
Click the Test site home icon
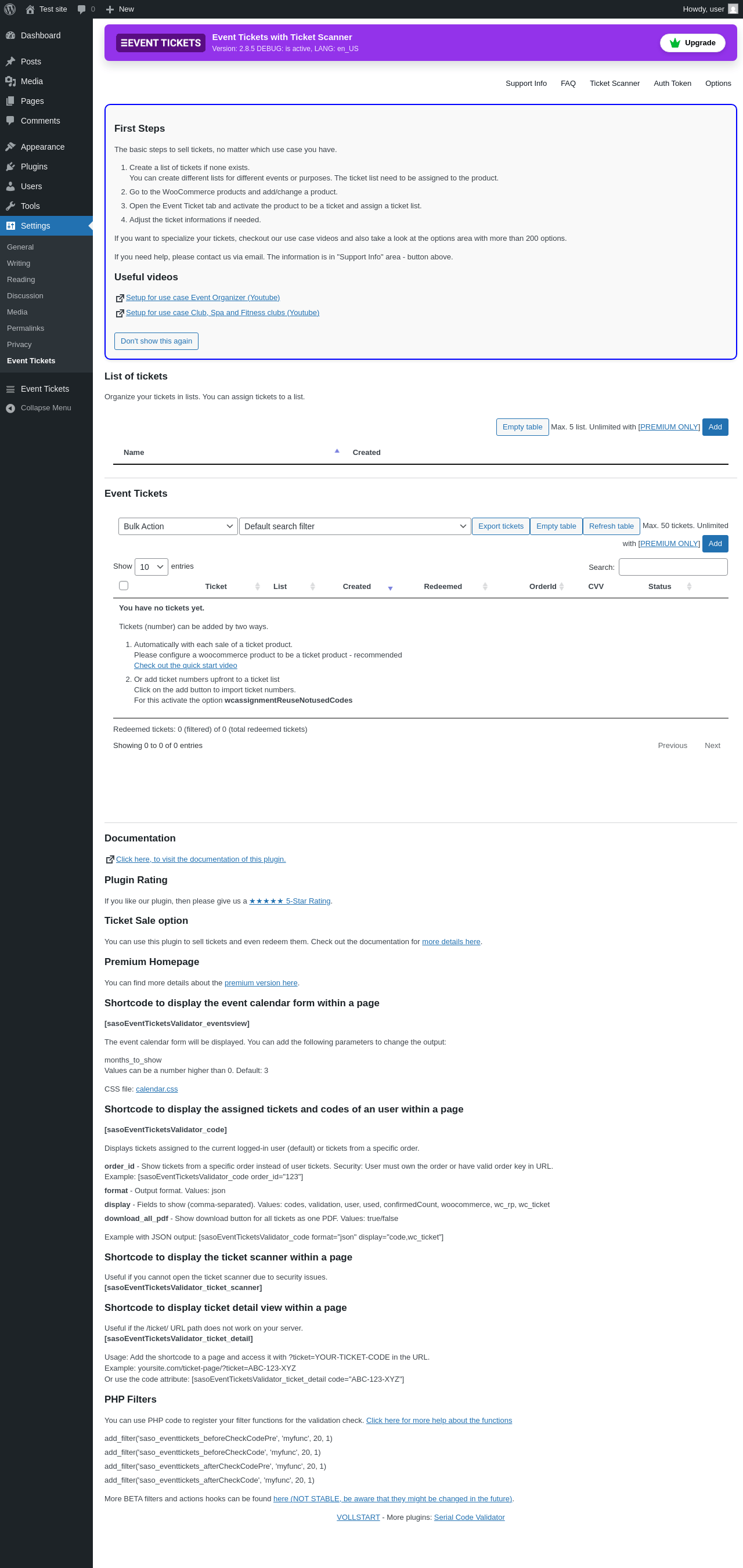[30, 9]
